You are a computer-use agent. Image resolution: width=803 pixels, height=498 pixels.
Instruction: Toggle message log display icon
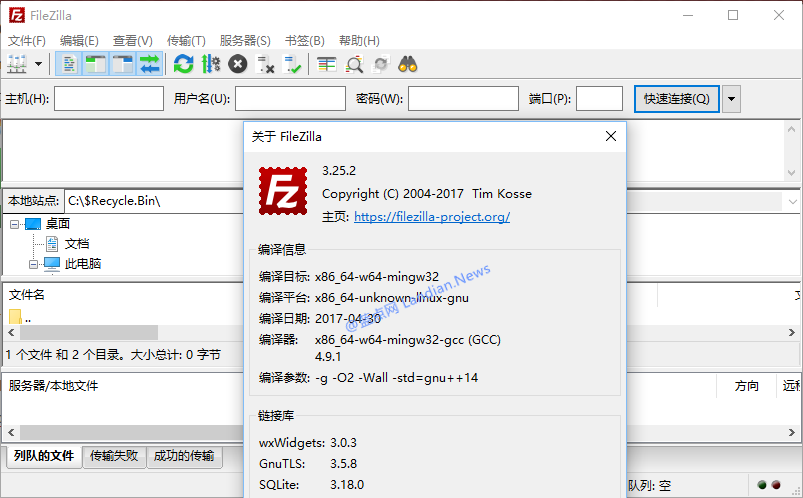(x=69, y=64)
